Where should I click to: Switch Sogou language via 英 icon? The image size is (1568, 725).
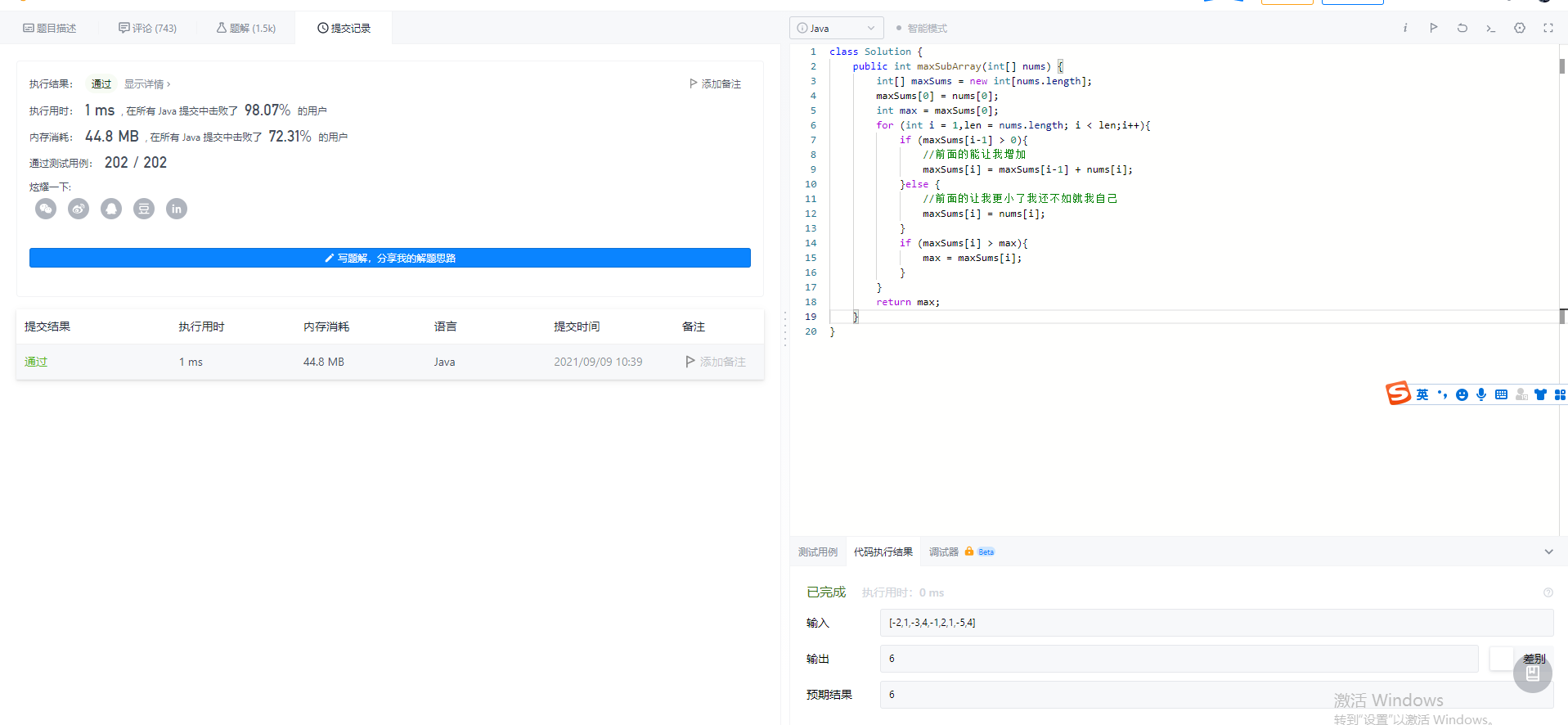tap(1422, 394)
